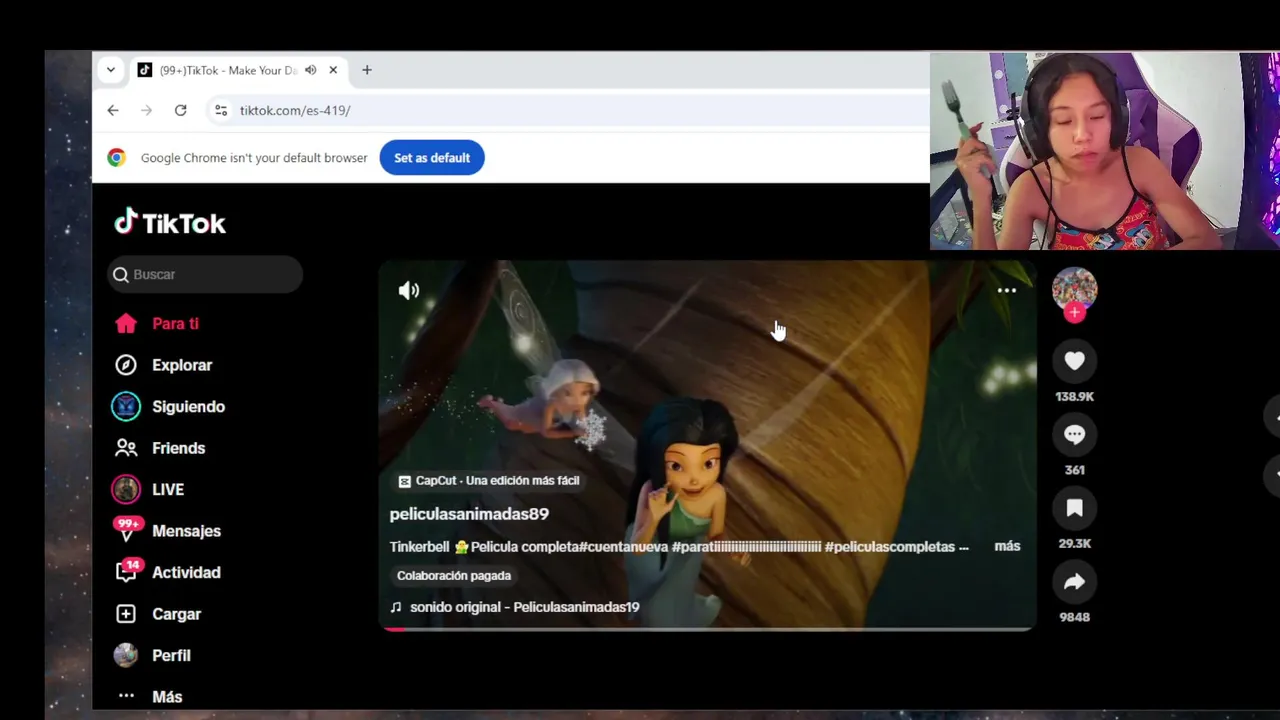Go back with the browser back arrow
Screen dimensions: 1280x720
[x=113, y=110]
